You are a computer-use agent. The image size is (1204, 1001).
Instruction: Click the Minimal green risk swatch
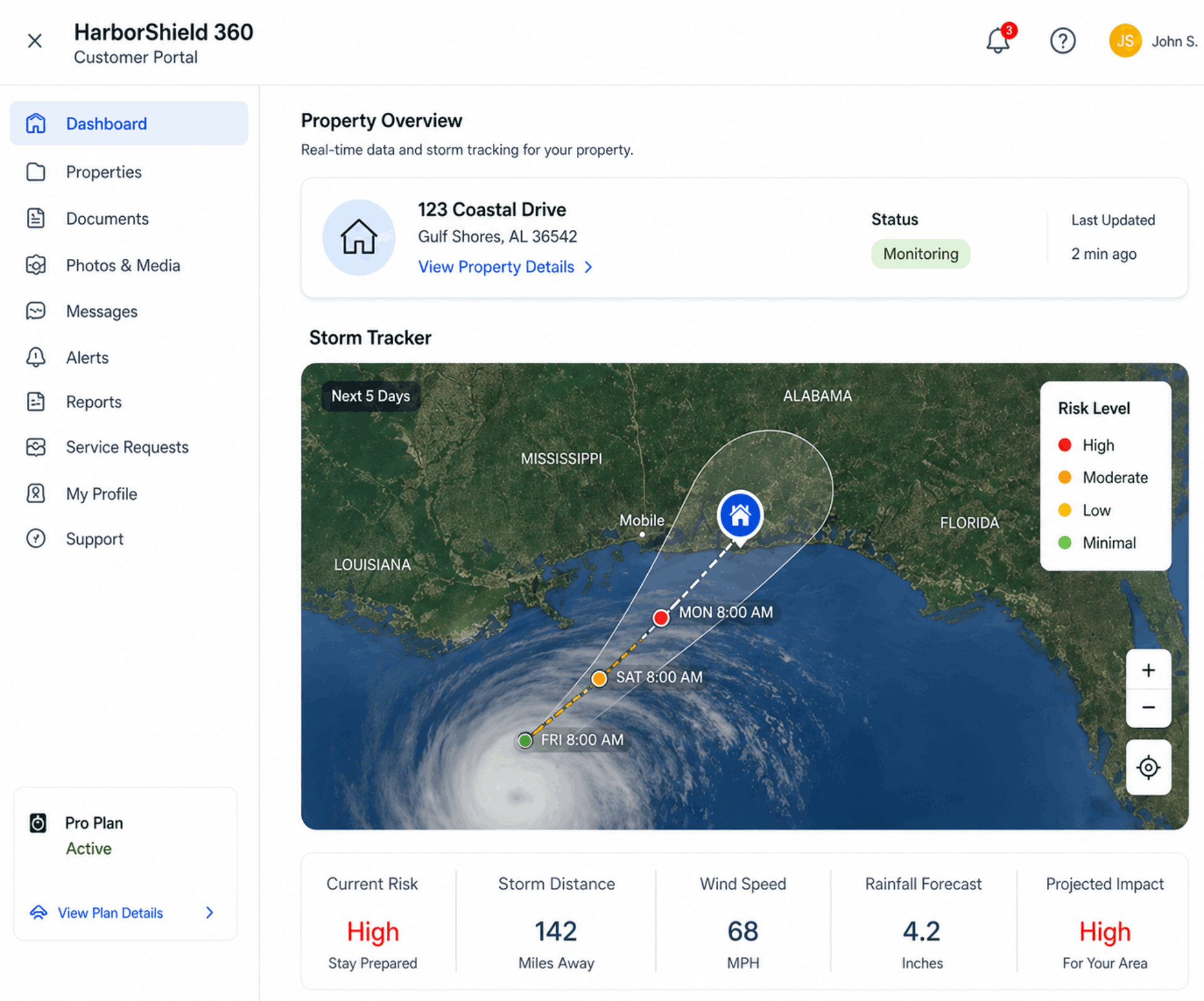pyautogui.click(x=1064, y=543)
